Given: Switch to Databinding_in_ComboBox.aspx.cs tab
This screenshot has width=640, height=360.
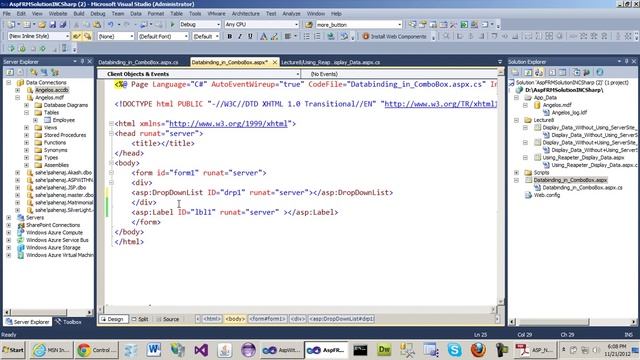Looking at the screenshot, I should click(x=138, y=62).
